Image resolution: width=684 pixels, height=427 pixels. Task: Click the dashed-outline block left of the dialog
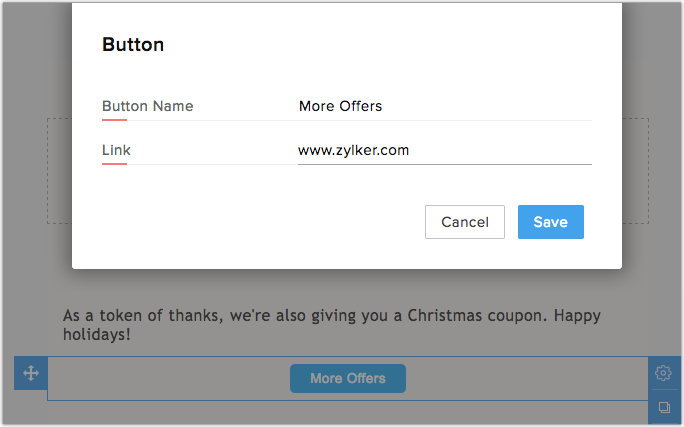59,170
